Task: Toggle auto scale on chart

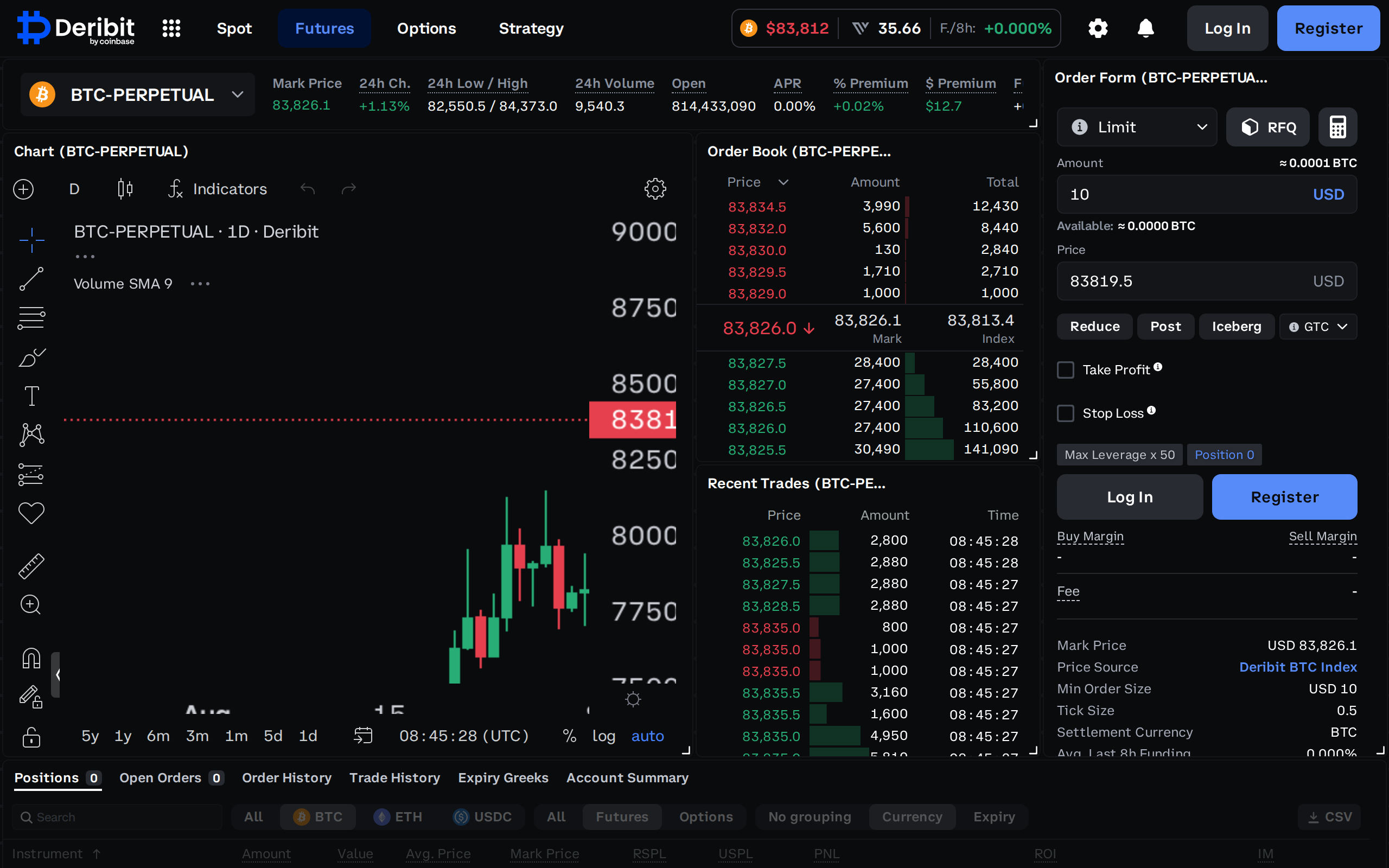Action: coord(647,736)
